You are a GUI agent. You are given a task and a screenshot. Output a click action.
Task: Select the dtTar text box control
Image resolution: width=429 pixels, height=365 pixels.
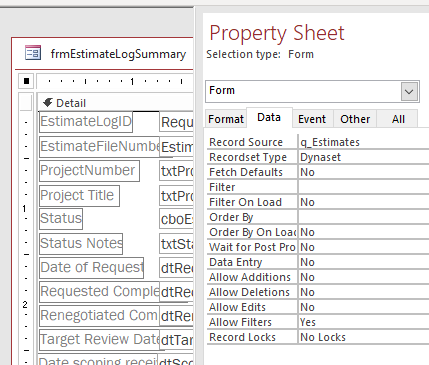tap(176, 340)
